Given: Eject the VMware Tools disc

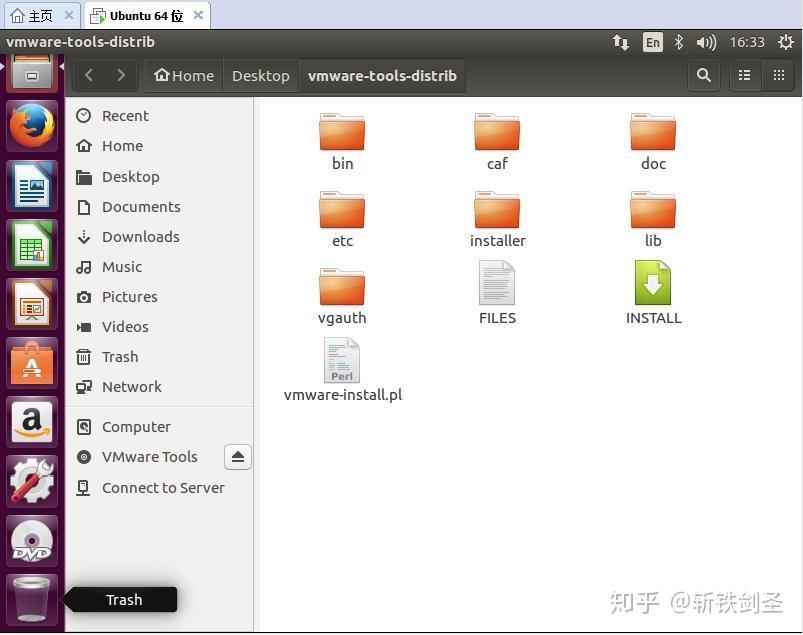Looking at the screenshot, I should 238,457.
